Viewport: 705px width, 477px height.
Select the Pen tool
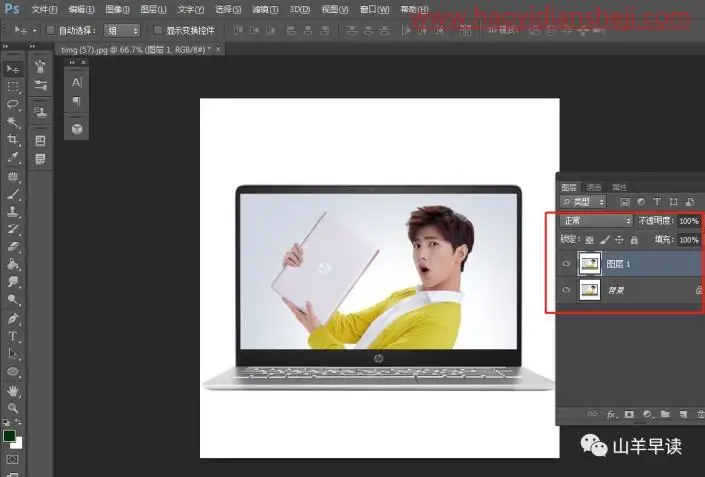(x=13, y=318)
